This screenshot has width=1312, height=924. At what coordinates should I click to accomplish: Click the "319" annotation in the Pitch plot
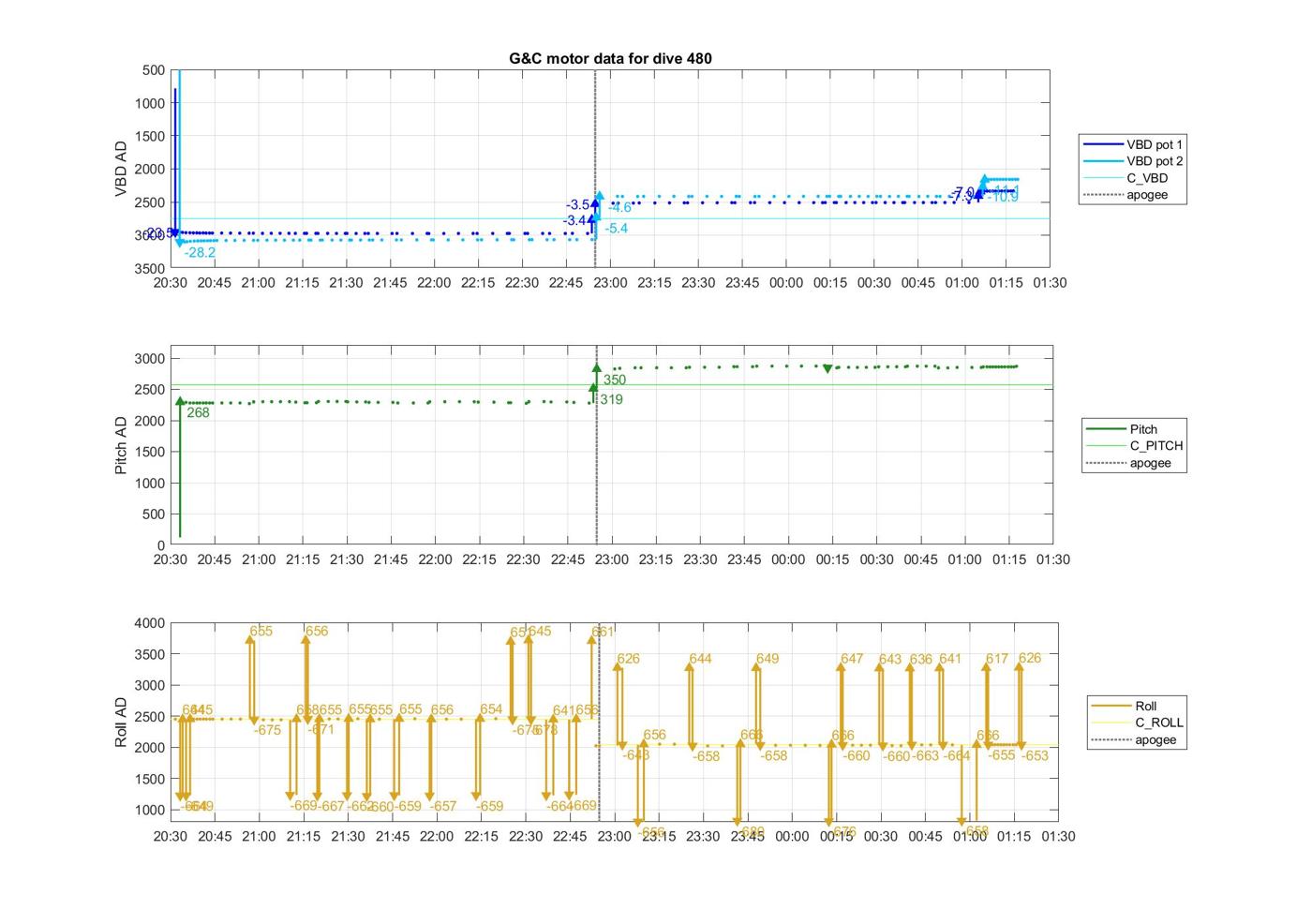point(612,400)
